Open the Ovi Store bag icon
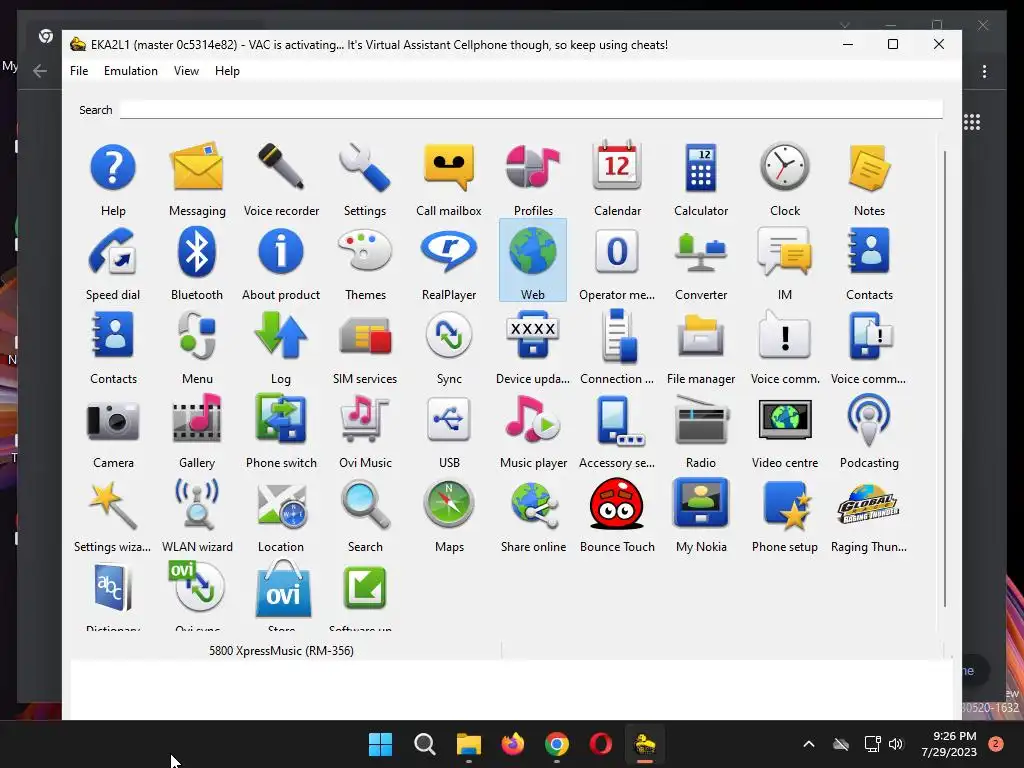This screenshot has width=1024, height=768. click(282, 589)
